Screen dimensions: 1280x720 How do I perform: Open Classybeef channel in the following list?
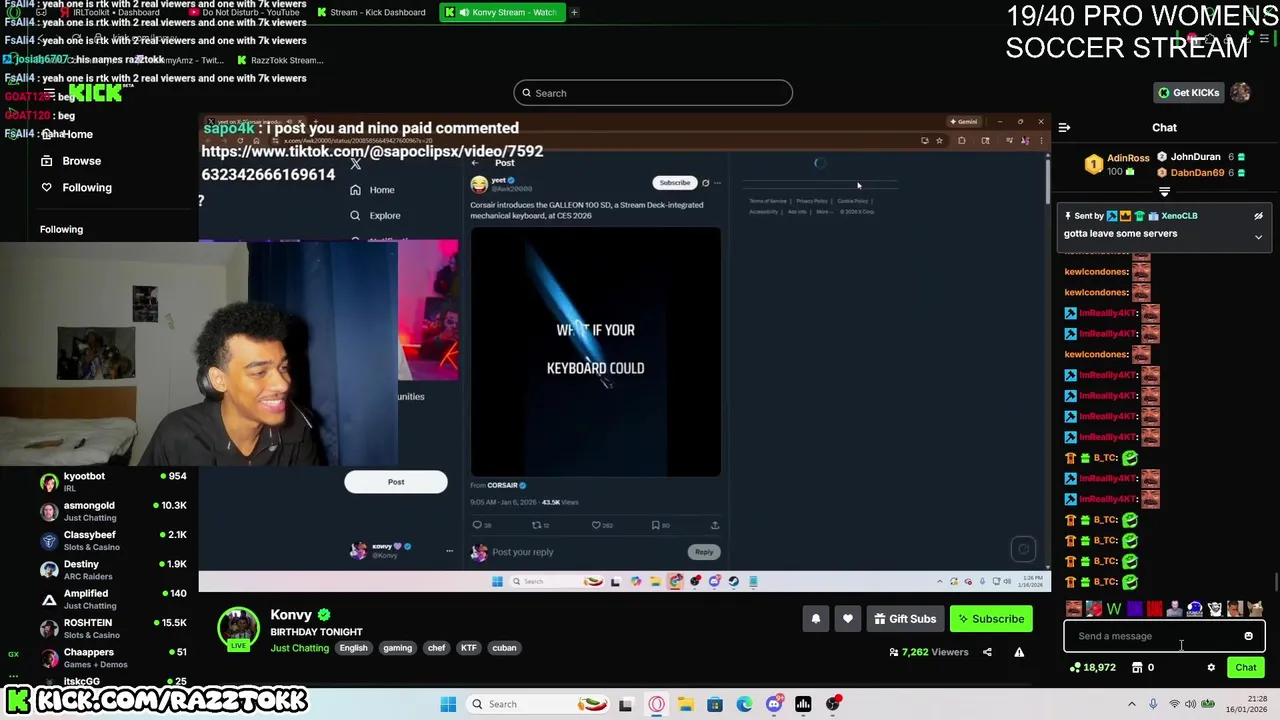[112, 541]
